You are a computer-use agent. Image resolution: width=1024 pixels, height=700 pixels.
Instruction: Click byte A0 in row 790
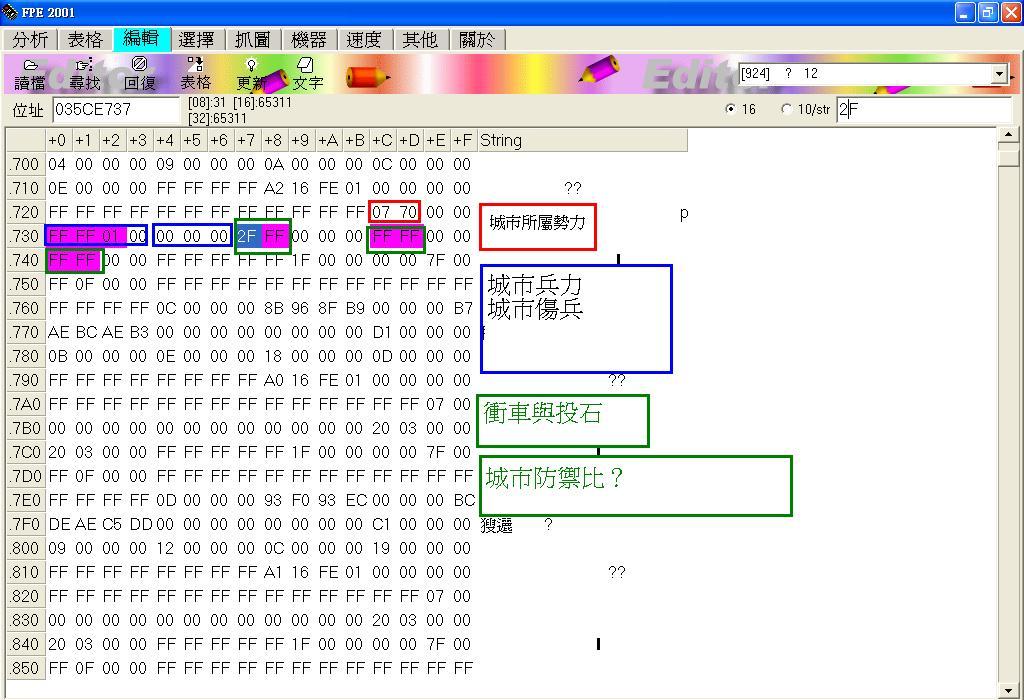(x=274, y=380)
